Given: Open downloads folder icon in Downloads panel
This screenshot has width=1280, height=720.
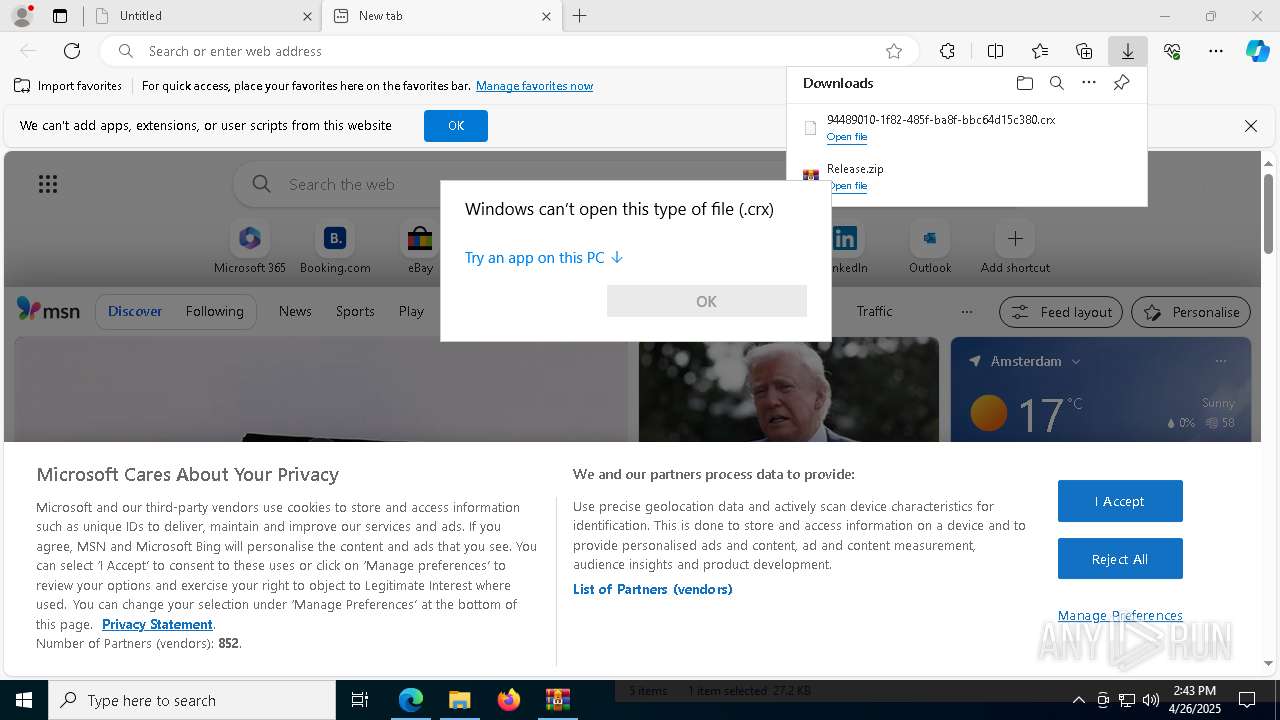Looking at the screenshot, I should [x=1024, y=83].
